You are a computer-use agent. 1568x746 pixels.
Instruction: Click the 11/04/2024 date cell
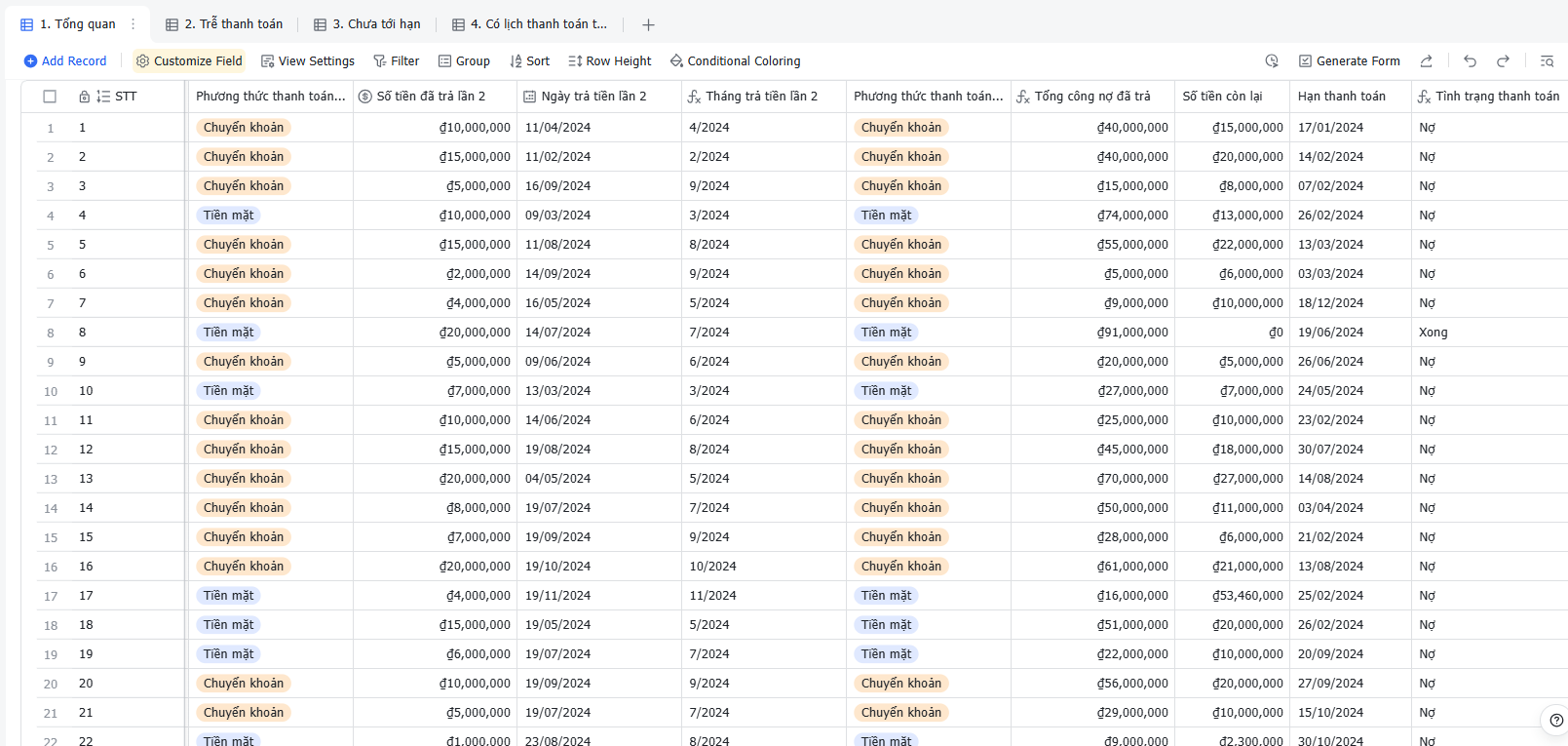tap(599, 128)
